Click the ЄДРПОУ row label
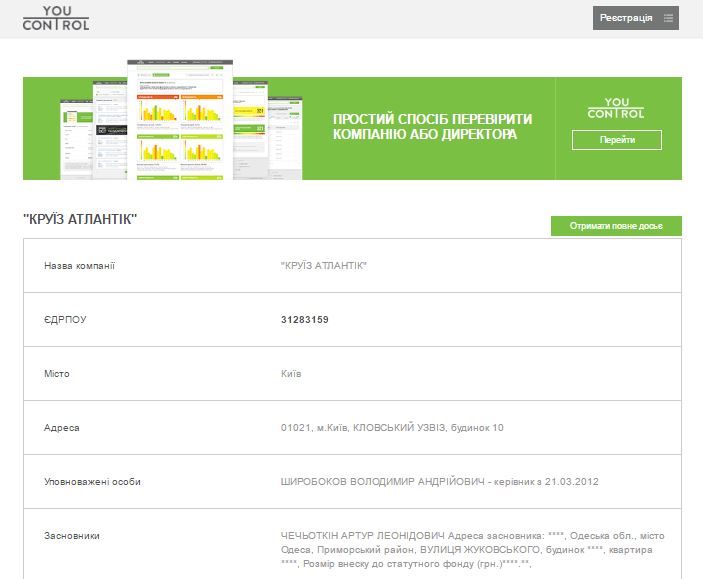This screenshot has width=703, height=579. coord(65,320)
